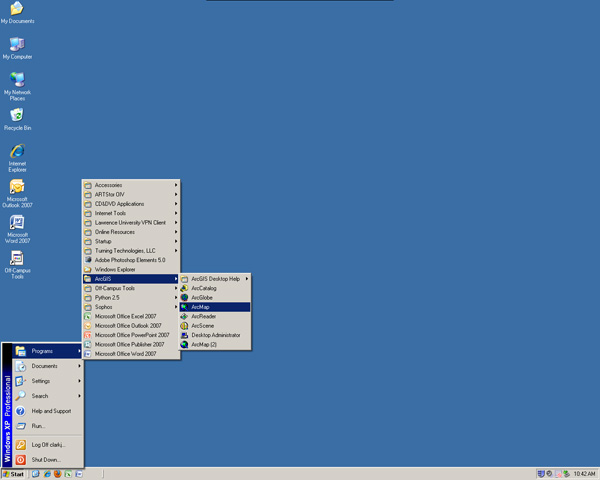Open Turning Technologies, LLC folder
This screenshot has height=480, width=600.
pos(131,251)
